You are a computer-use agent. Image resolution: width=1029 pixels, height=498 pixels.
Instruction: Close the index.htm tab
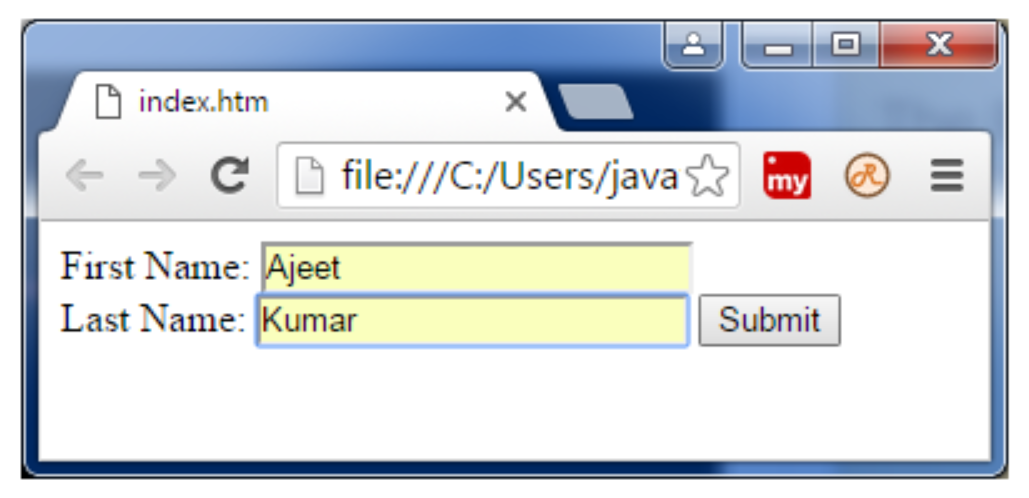[x=515, y=102]
